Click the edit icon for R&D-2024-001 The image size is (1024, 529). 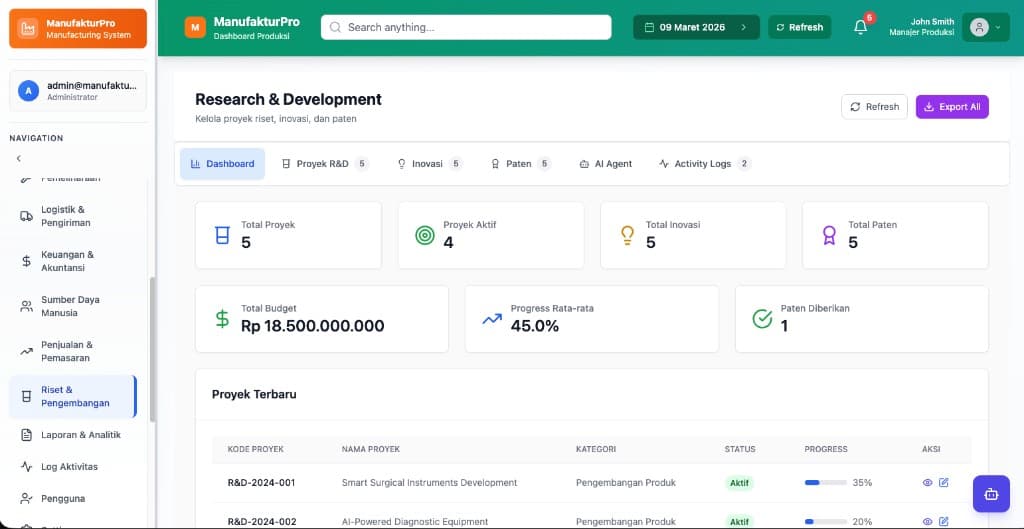943,483
